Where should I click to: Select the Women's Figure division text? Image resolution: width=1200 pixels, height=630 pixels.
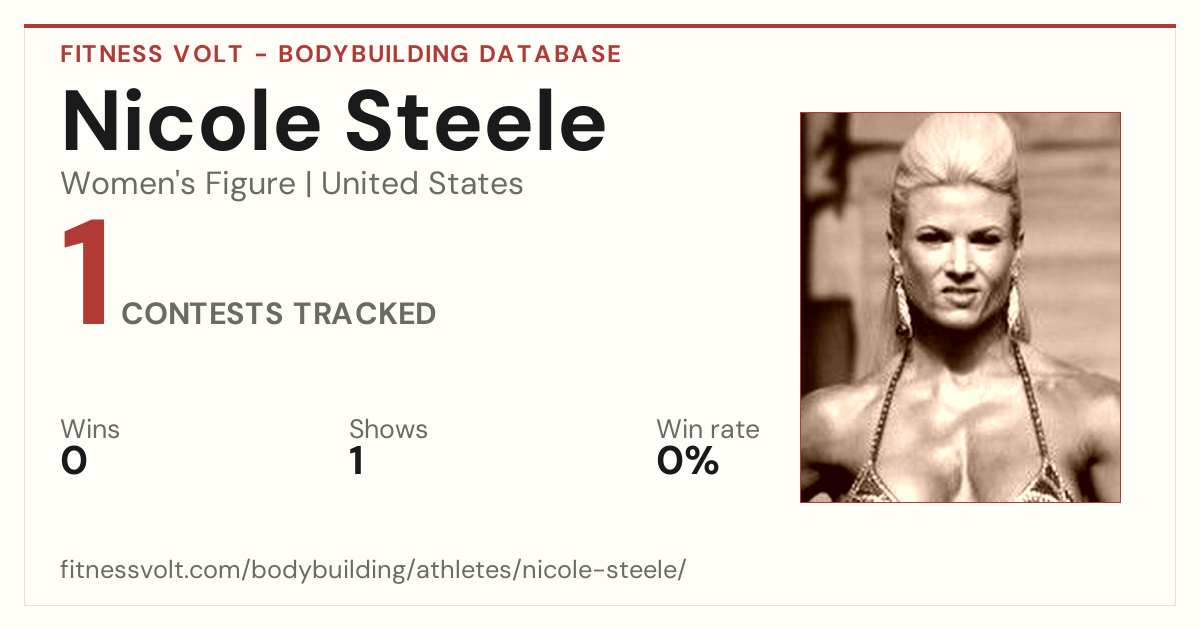click(x=178, y=184)
